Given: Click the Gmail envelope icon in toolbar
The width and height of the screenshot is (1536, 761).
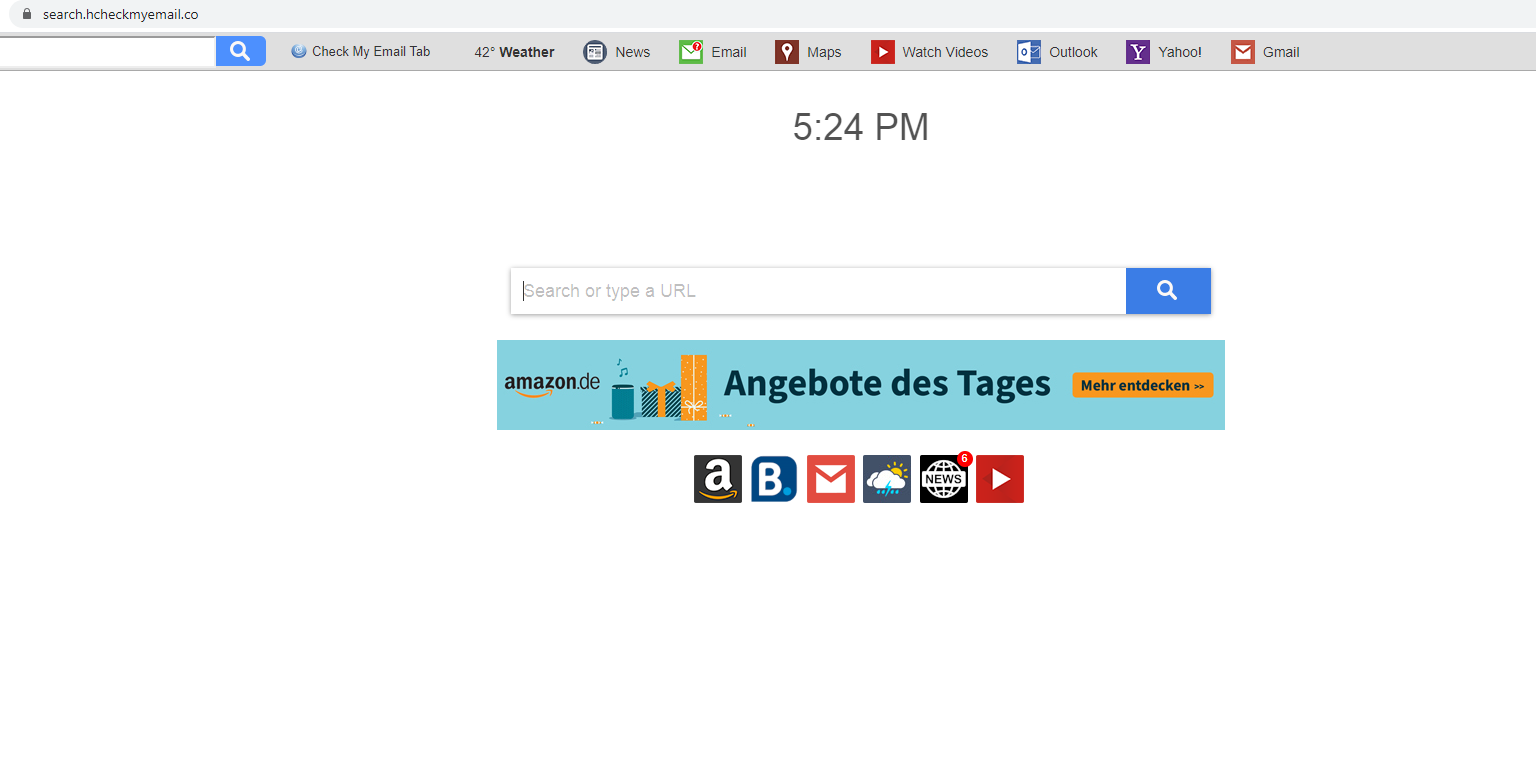Looking at the screenshot, I should pyautogui.click(x=1243, y=52).
